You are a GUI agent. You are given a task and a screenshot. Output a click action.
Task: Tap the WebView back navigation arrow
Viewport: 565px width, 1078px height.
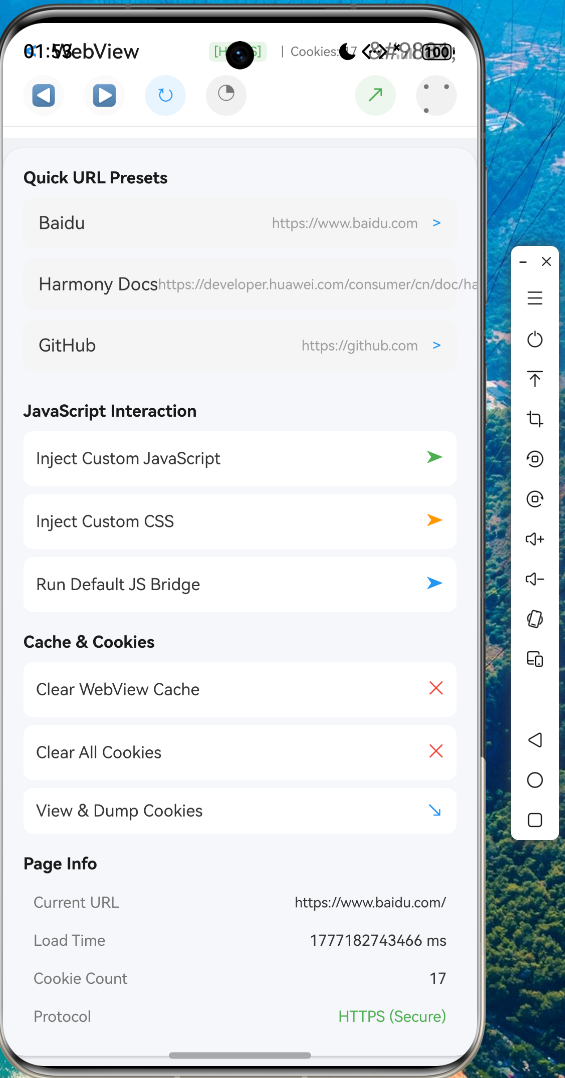43,95
